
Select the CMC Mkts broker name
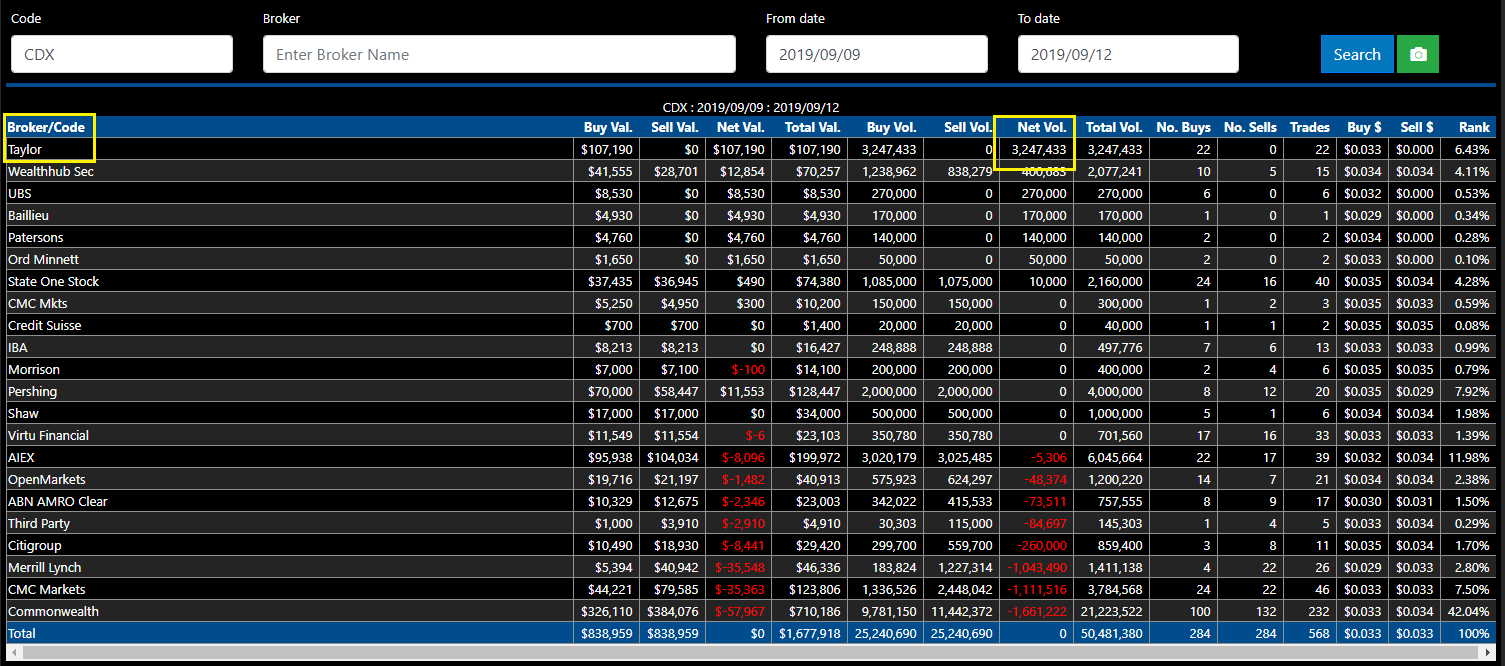(x=37, y=303)
